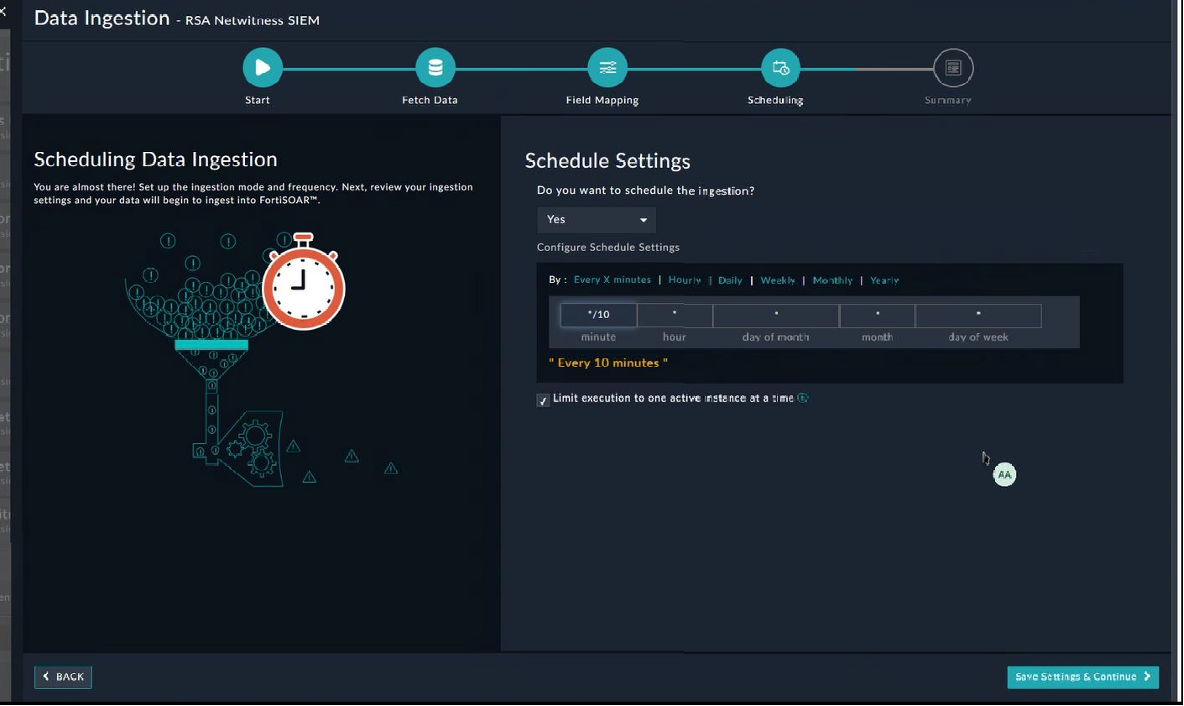Select the Every X minutes schedule option
The width and height of the screenshot is (1184, 706).
(612, 280)
